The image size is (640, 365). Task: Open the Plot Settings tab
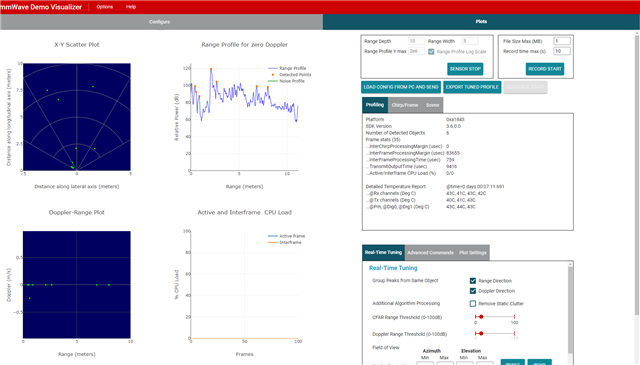(x=473, y=253)
